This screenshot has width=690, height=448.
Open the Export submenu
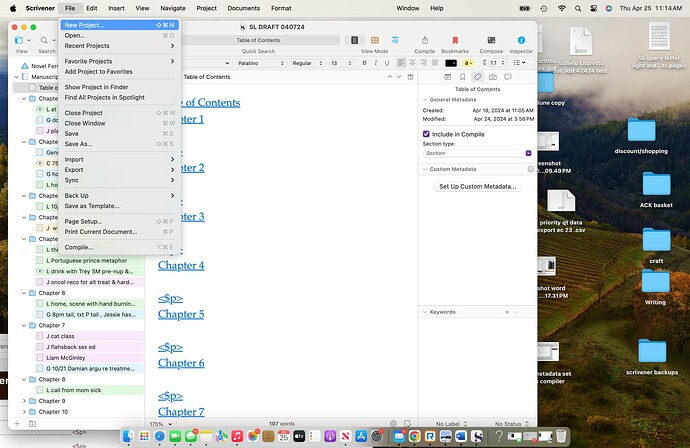pyautogui.click(x=119, y=170)
